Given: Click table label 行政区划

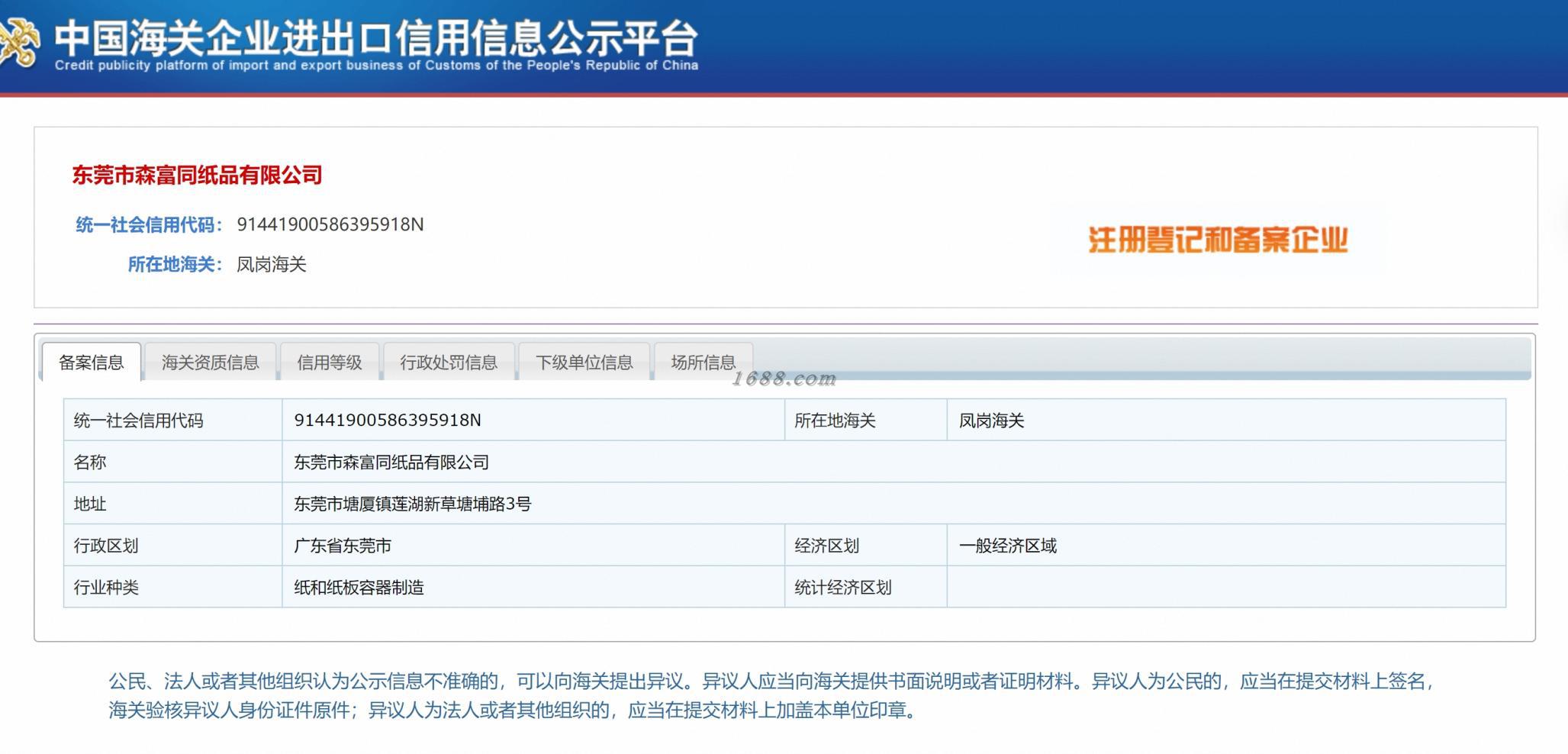Looking at the screenshot, I should pyautogui.click(x=105, y=546).
